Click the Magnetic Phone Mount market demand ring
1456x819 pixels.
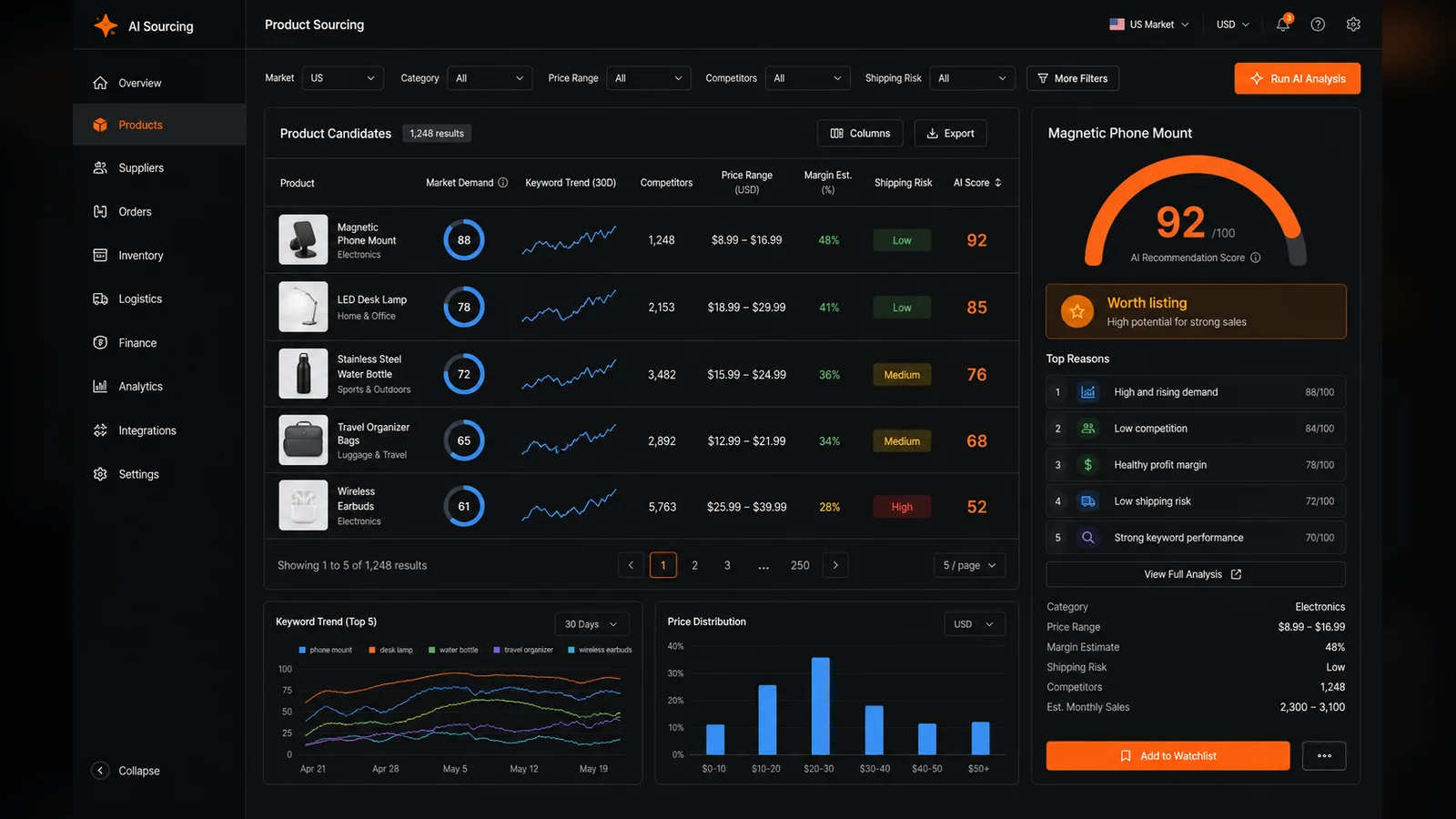coord(464,240)
